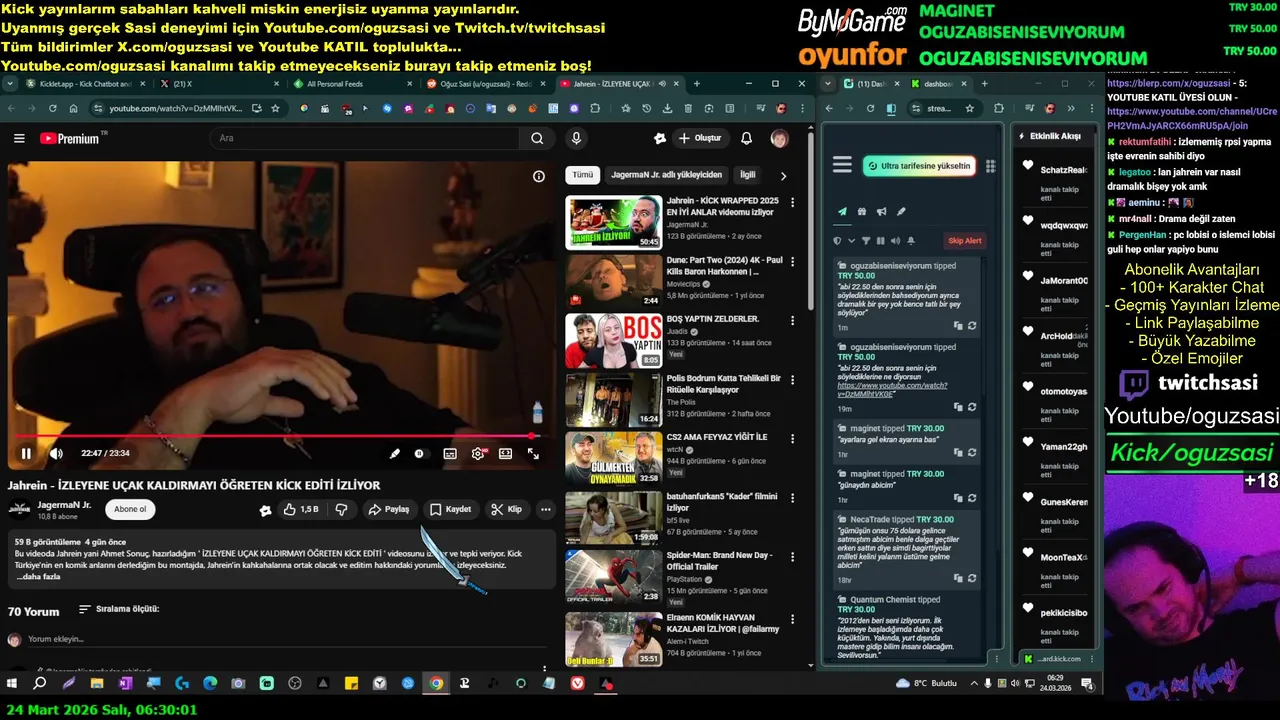
Task: Subscribe with the 'Abone ol' button
Action: click(130, 509)
